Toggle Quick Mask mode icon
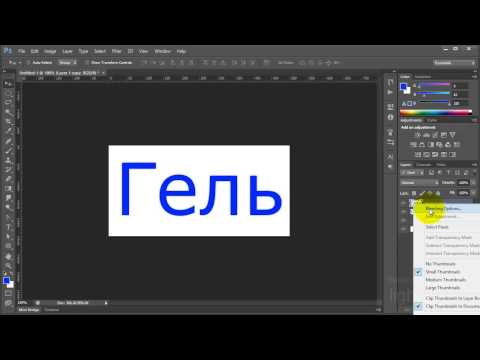The image size is (480, 360). point(8,294)
